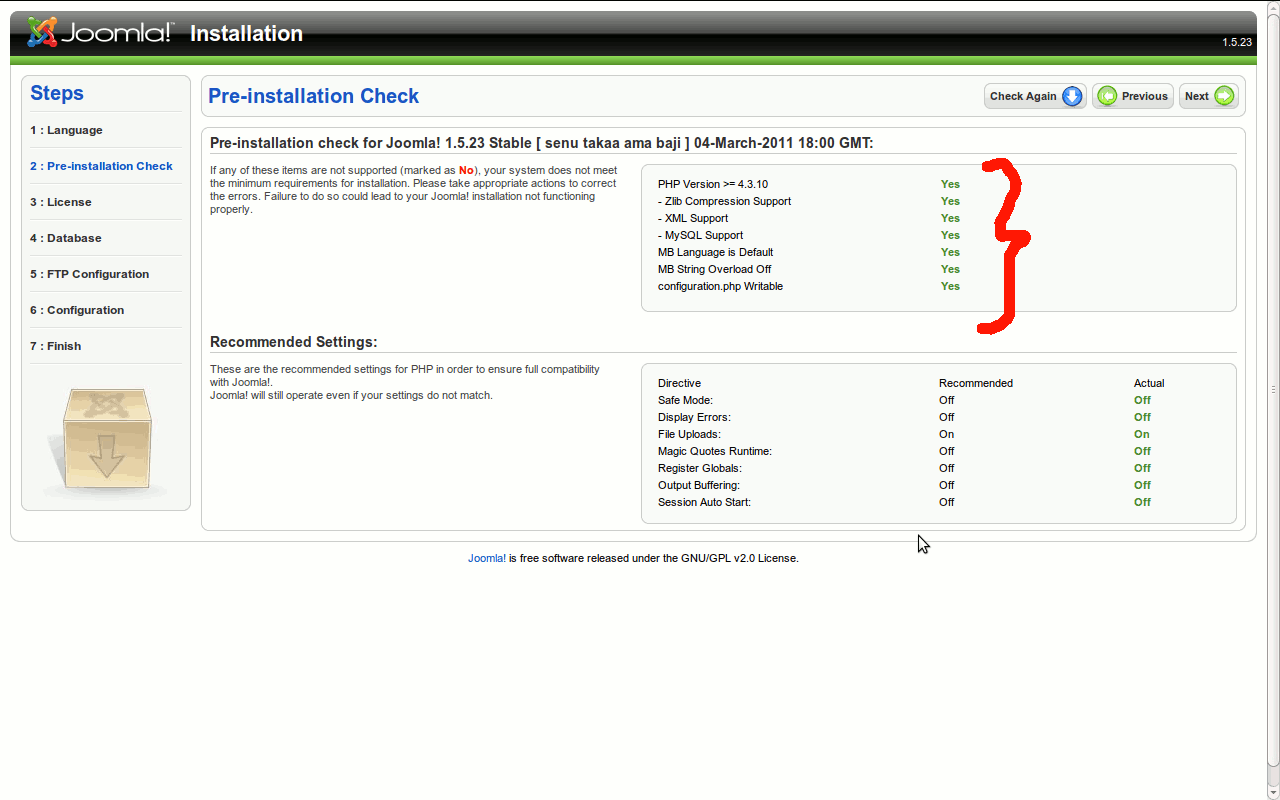Click the PHP Version >= 4.3.10 row
The width and height of the screenshot is (1280, 800).
[x=809, y=184]
